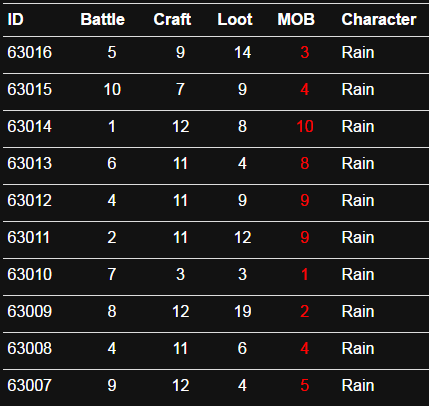429x406 pixels.
Task: Click the Craft column header
Action: point(172,19)
